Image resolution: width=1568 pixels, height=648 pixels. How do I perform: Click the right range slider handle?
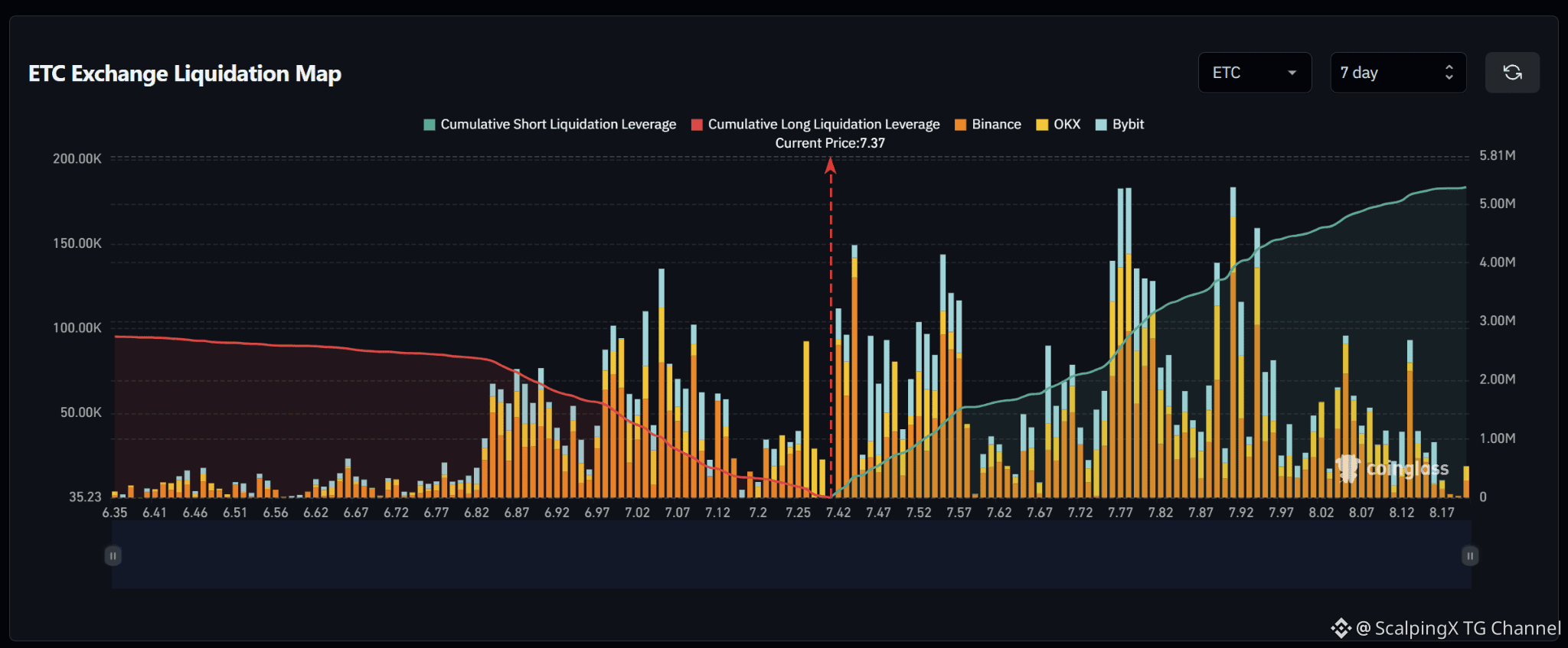click(1470, 555)
